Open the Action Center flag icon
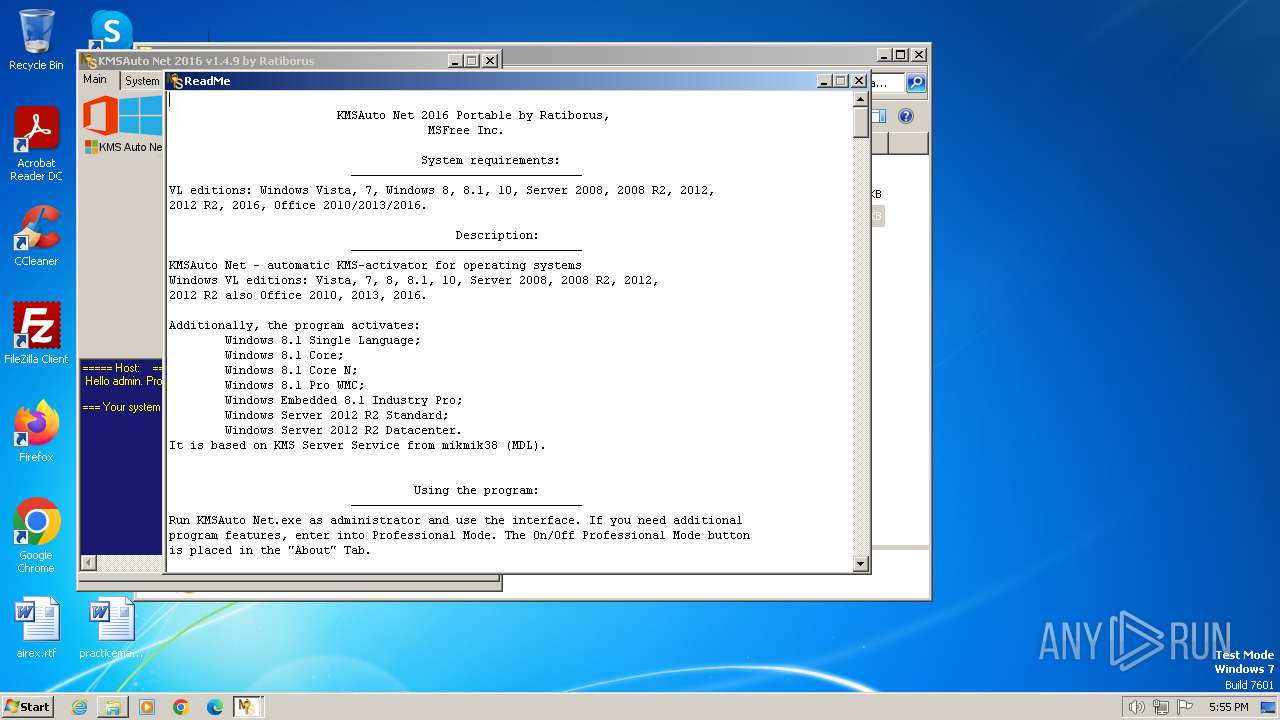Image resolution: width=1280 pixels, height=720 pixels. coord(1185,707)
